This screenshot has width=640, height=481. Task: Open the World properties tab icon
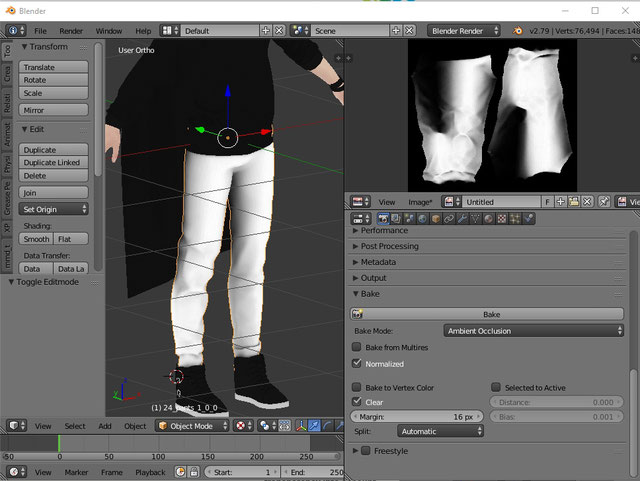click(421, 218)
